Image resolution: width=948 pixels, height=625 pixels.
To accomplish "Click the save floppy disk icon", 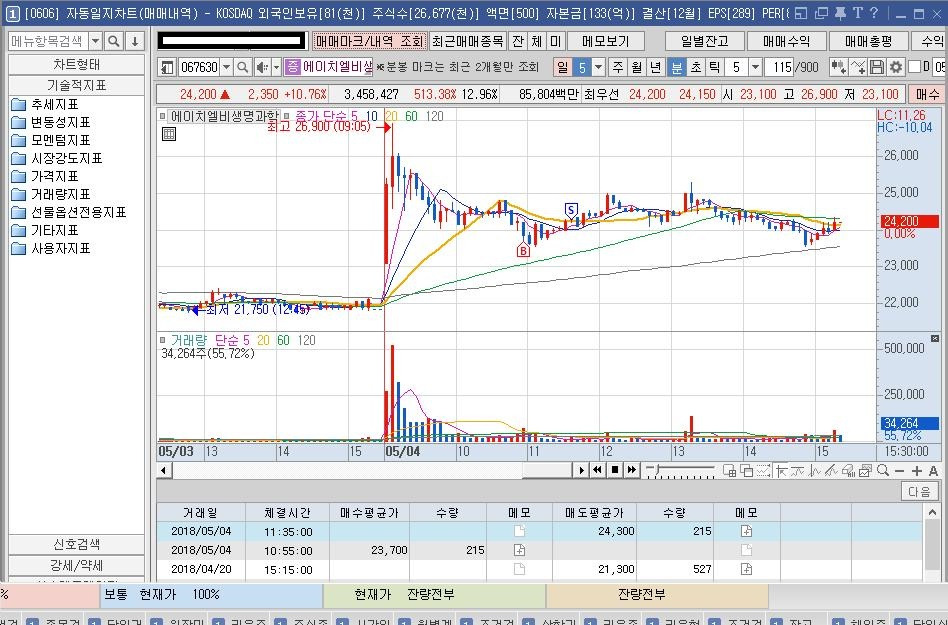I will point(877,67).
